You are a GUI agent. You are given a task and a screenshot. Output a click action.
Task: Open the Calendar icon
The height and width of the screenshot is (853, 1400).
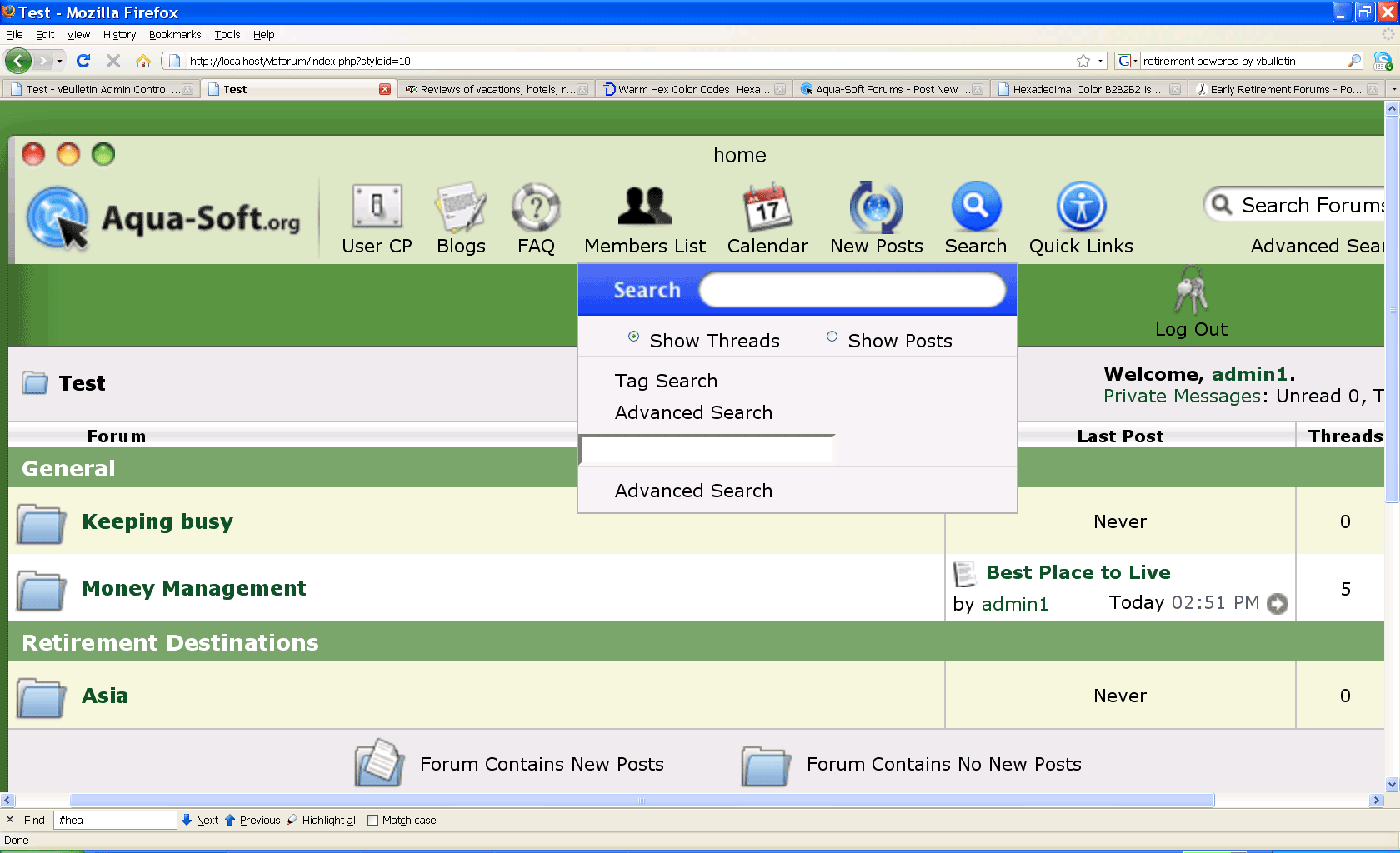[767, 207]
